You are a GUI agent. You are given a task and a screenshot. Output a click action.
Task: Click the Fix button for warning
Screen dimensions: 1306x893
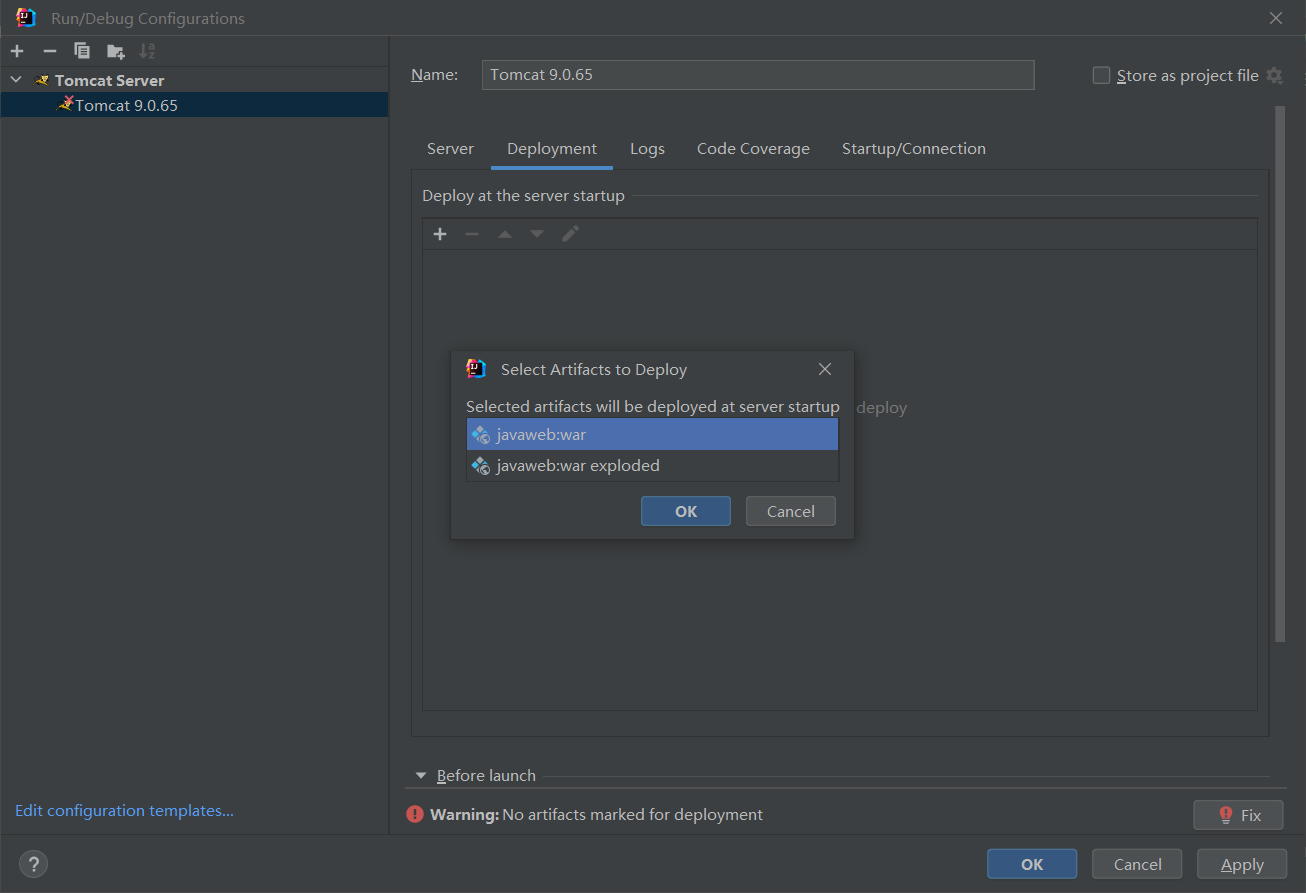pos(1238,815)
